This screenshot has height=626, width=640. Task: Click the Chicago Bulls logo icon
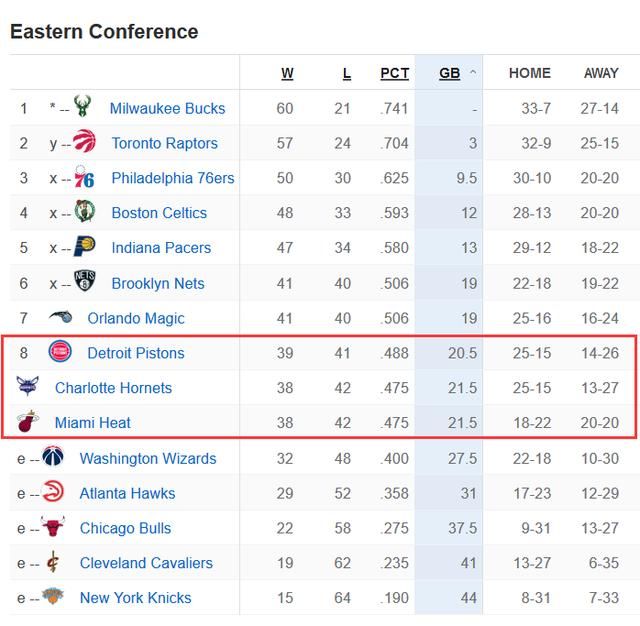[x=53, y=526]
